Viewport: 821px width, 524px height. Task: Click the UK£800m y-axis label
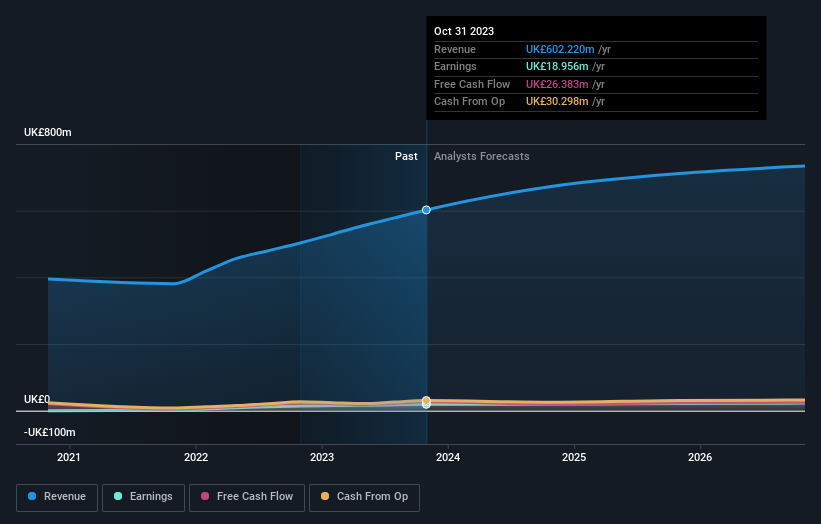coord(48,132)
